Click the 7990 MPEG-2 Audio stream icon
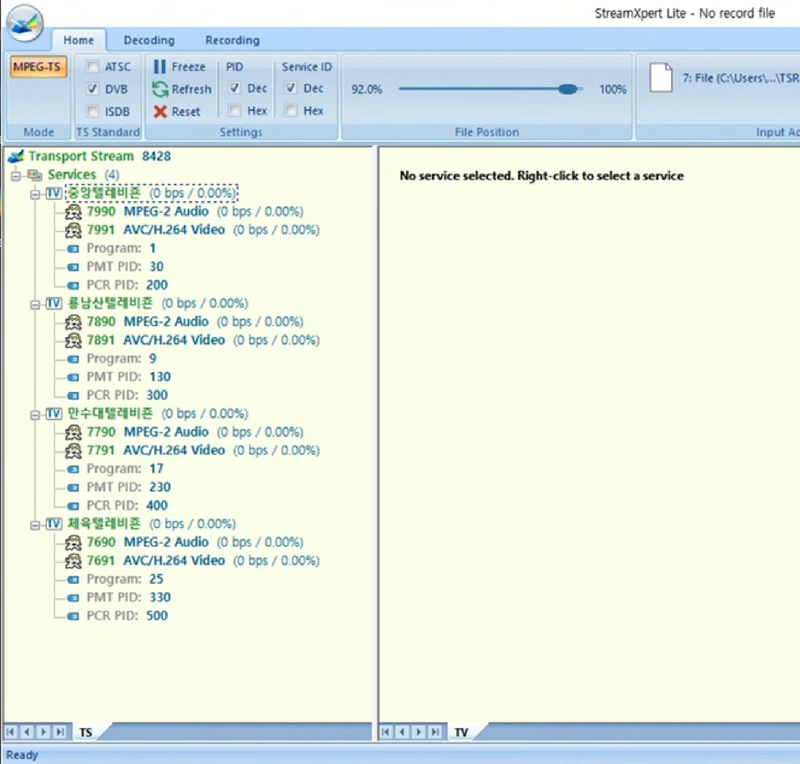 [73, 212]
